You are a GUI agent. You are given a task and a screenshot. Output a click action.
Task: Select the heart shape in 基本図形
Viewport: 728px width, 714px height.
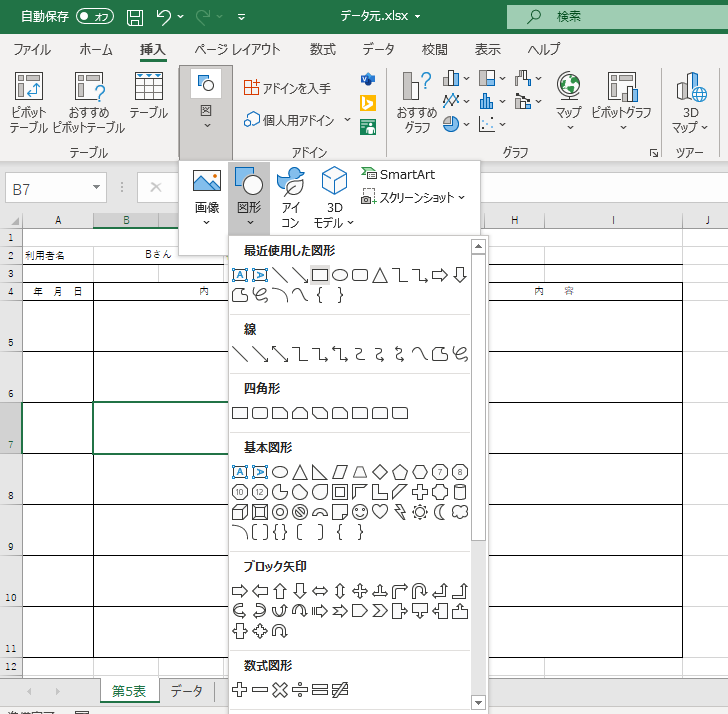[380, 512]
